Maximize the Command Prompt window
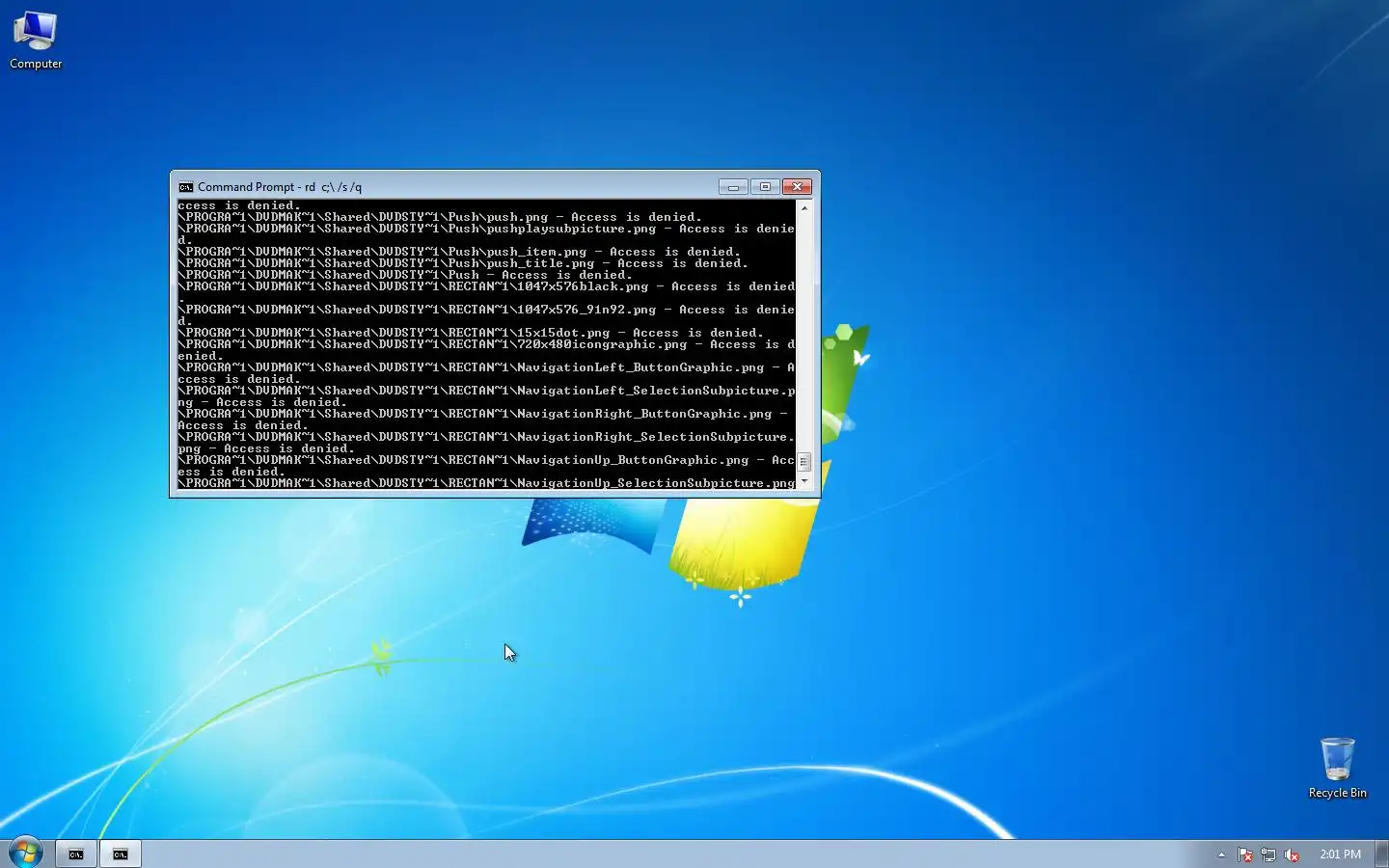This screenshot has height=868, width=1389. tap(765, 187)
